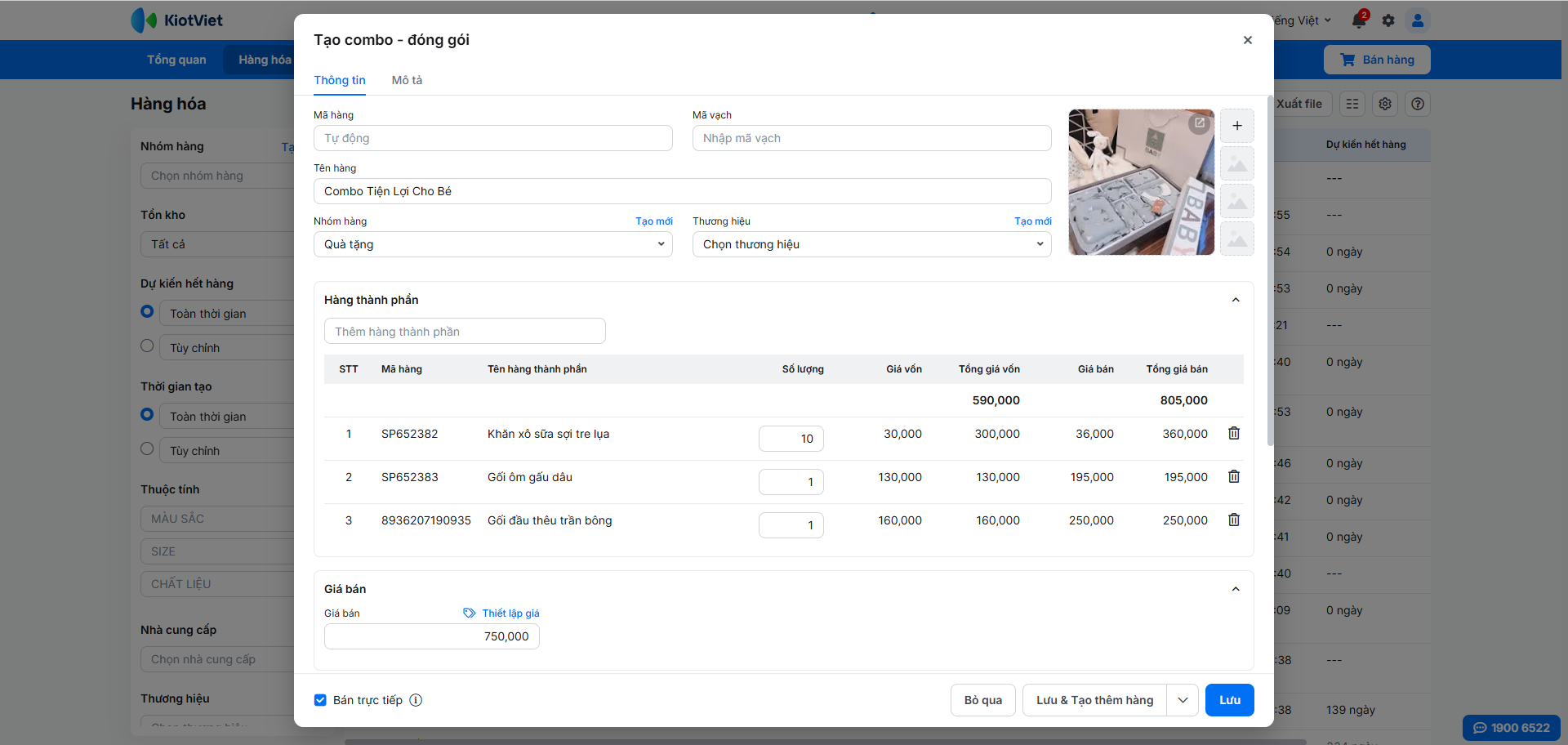Click the quantity field for Gối ôm gấu dâu
The height and width of the screenshot is (745, 1568).
click(791, 482)
